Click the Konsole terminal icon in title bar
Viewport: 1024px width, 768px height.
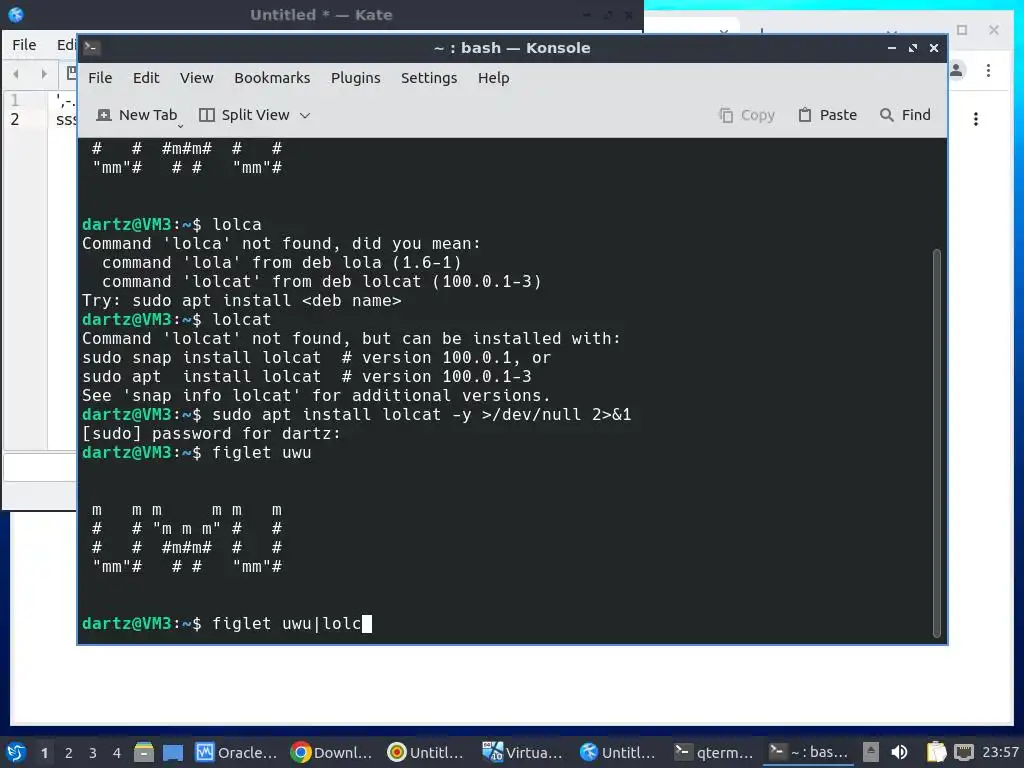(x=91, y=48)
